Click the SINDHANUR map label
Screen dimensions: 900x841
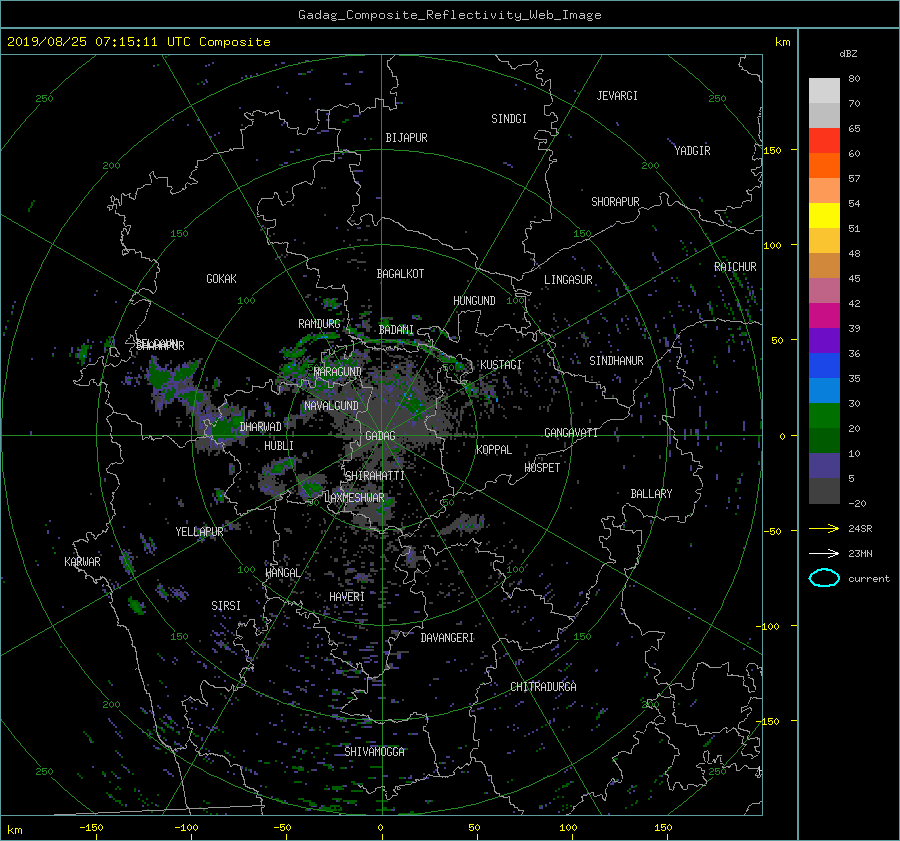pos(616,361)
